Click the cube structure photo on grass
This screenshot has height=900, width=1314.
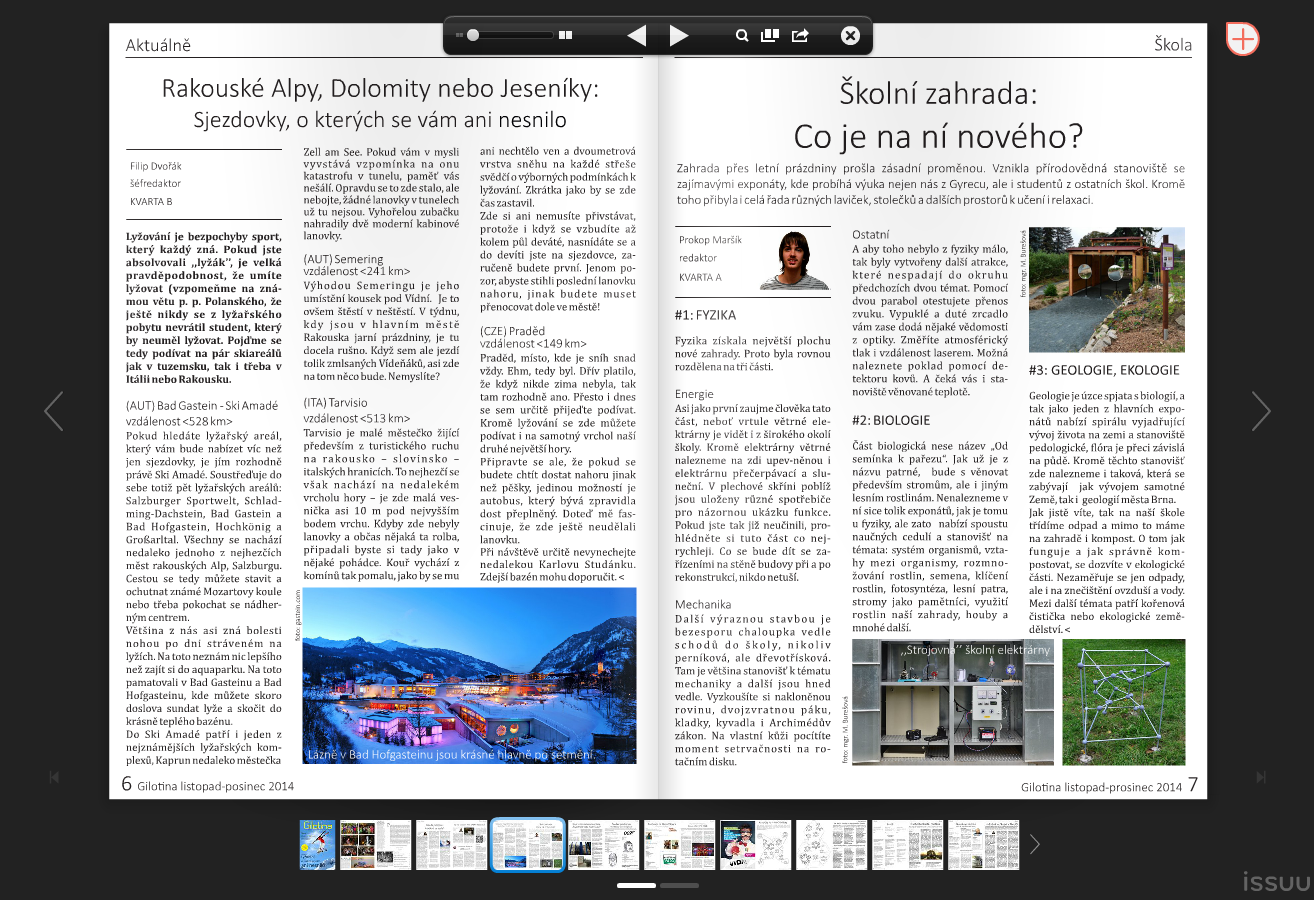pos(1124,702)
